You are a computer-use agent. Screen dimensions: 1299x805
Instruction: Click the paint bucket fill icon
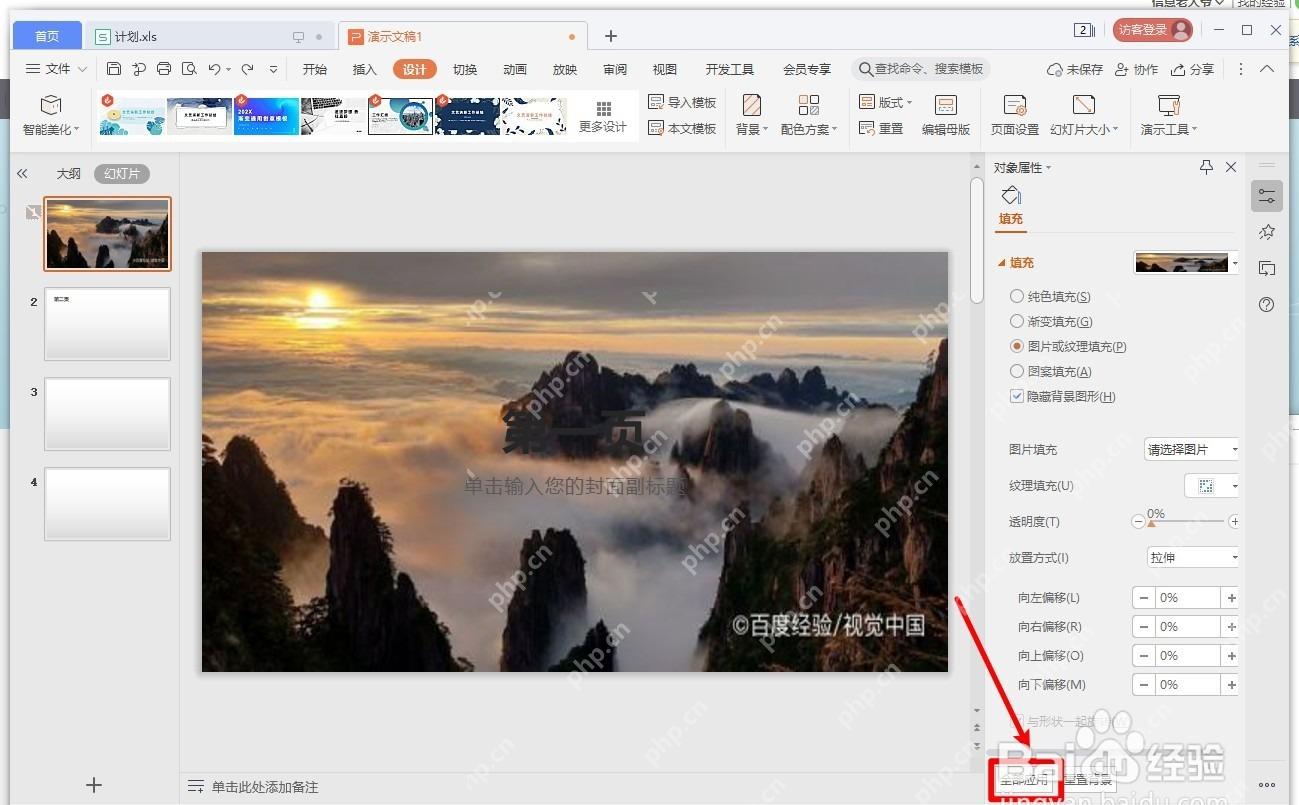1011,194
